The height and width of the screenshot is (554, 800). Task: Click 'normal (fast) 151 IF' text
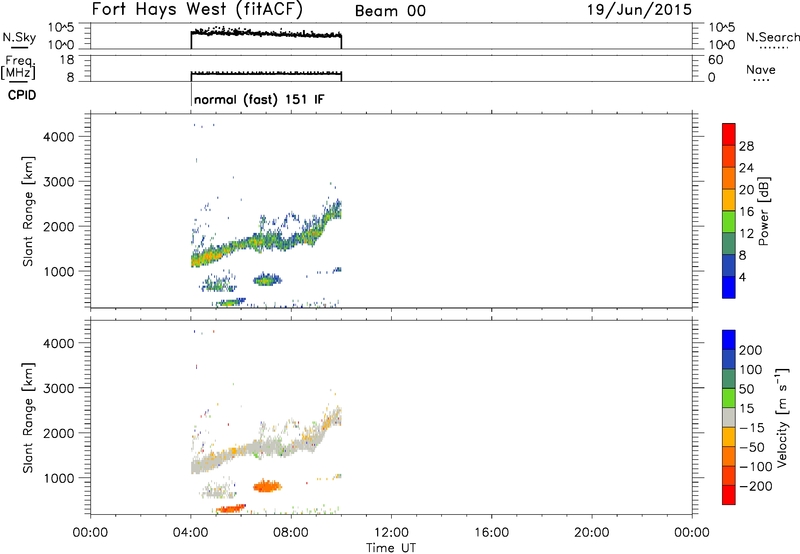tap(259, 99)
